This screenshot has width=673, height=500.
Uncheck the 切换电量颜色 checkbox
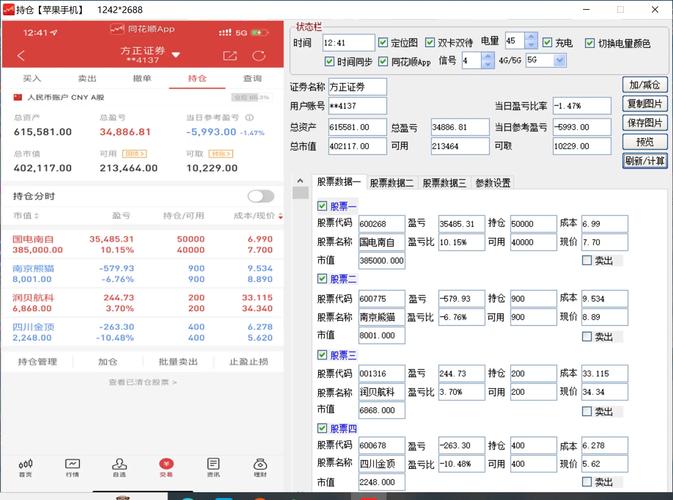(x=589, y=43)
